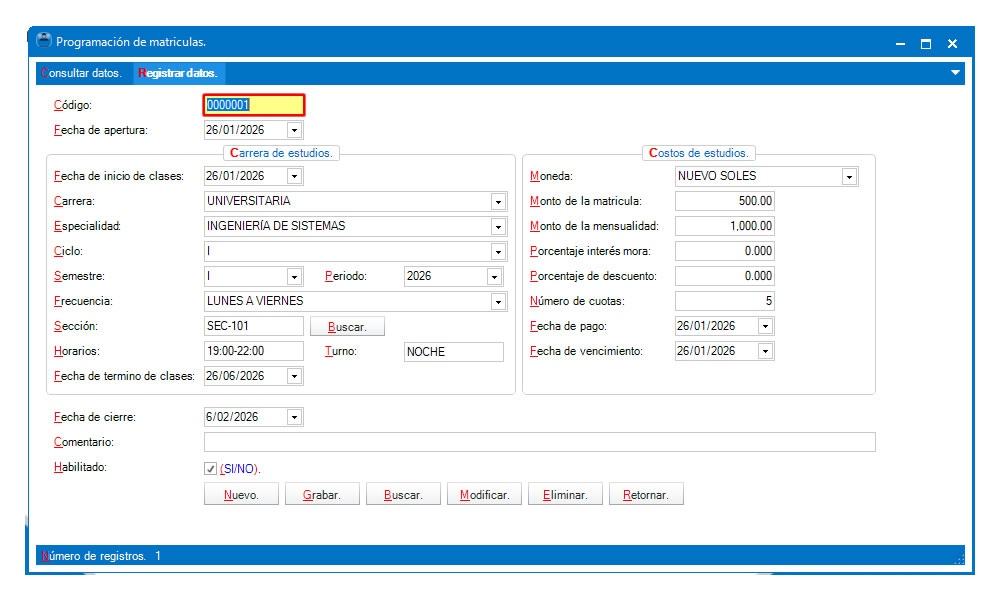Expand the Moneda dropdown
The height and width of the screenshot is (600, 1000).
tap(849, 177)
